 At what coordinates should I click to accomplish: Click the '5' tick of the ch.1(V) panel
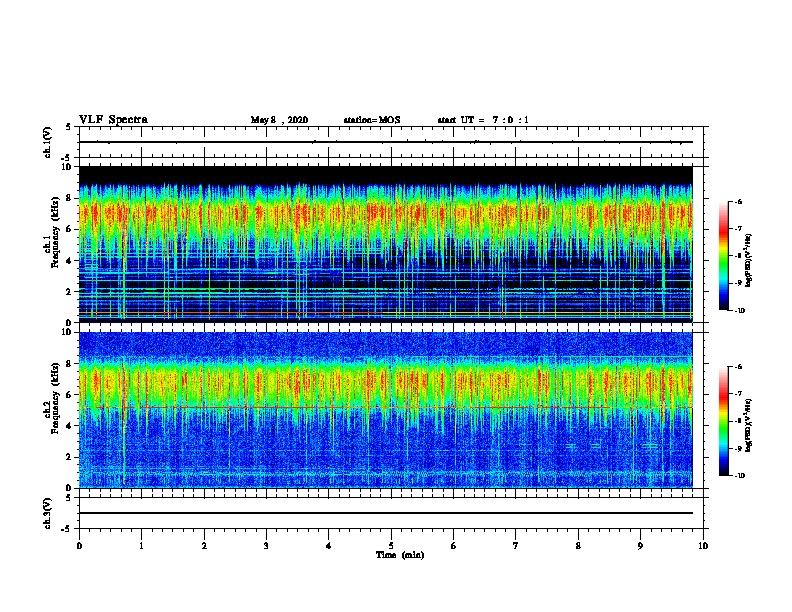point(69,127)
